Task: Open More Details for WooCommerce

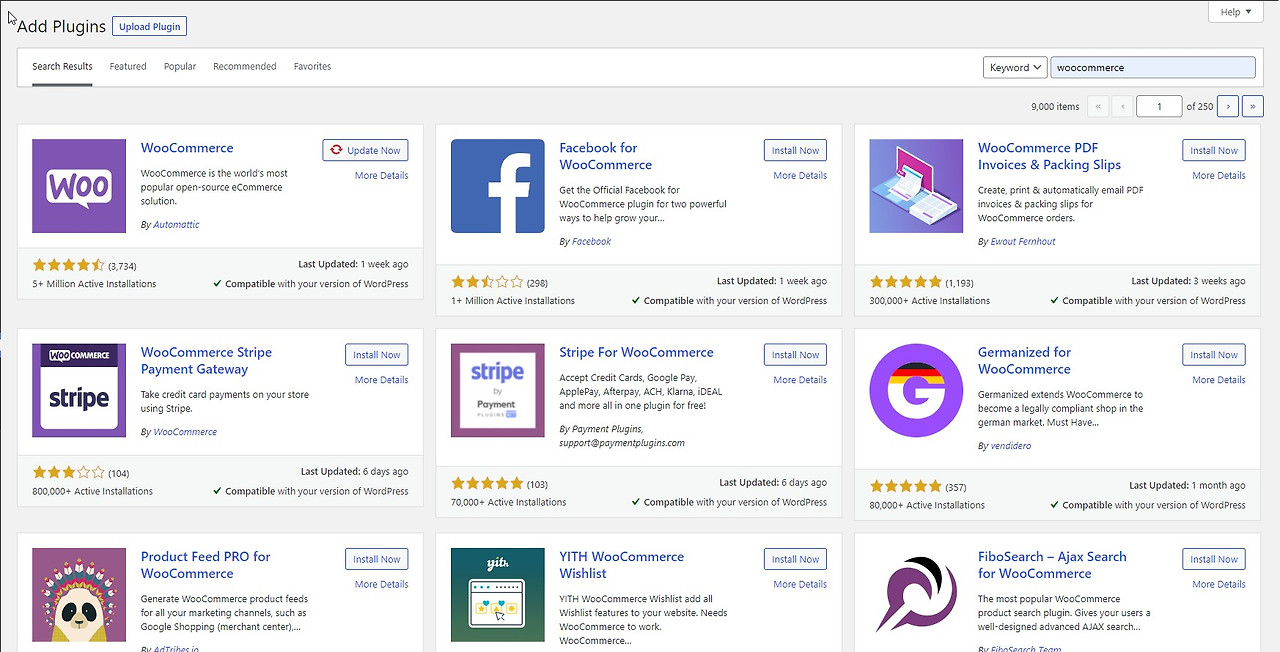Action: [381, 176]
